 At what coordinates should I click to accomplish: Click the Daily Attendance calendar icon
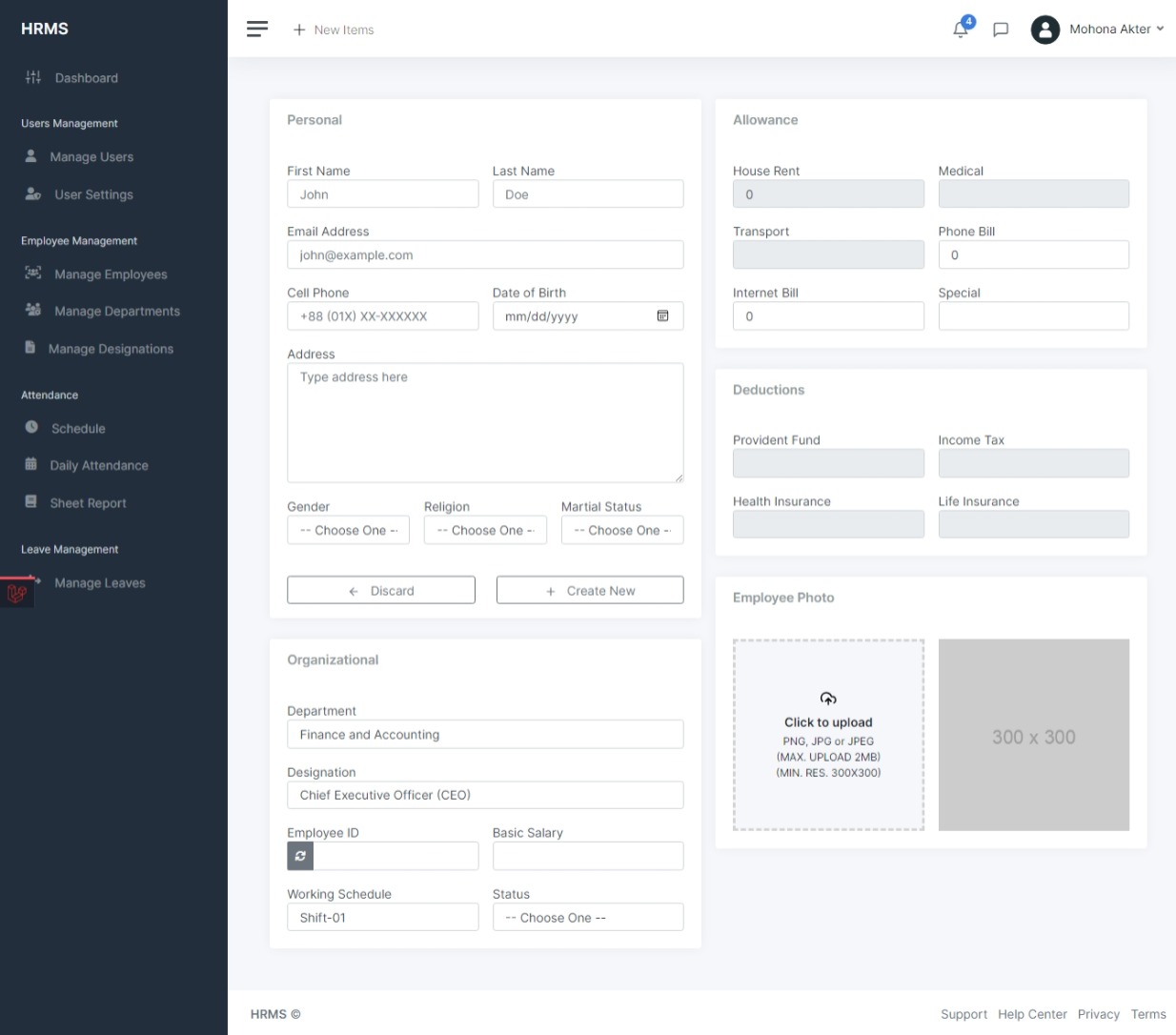tap(30, 464)
